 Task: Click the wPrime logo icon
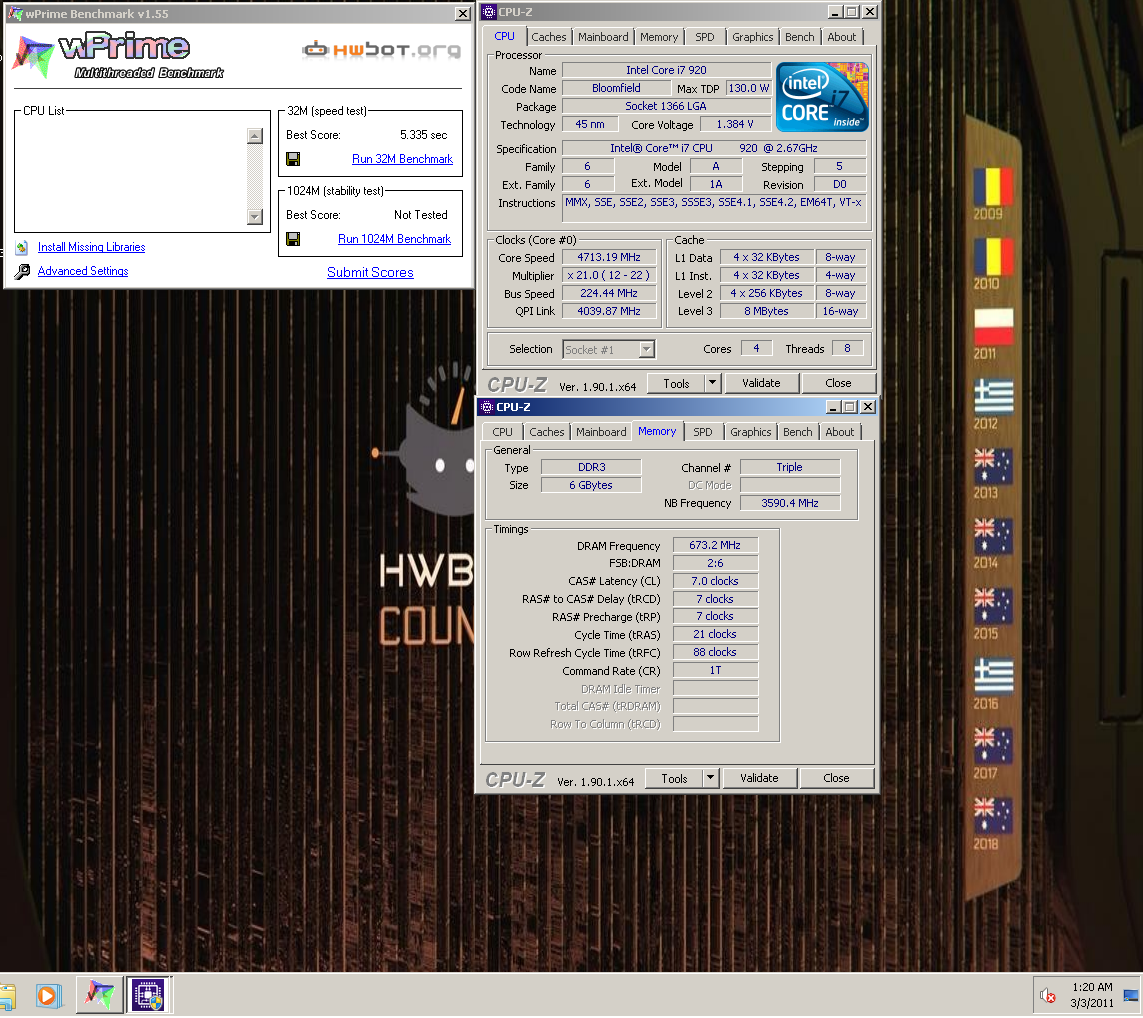(x=34, y=55)
